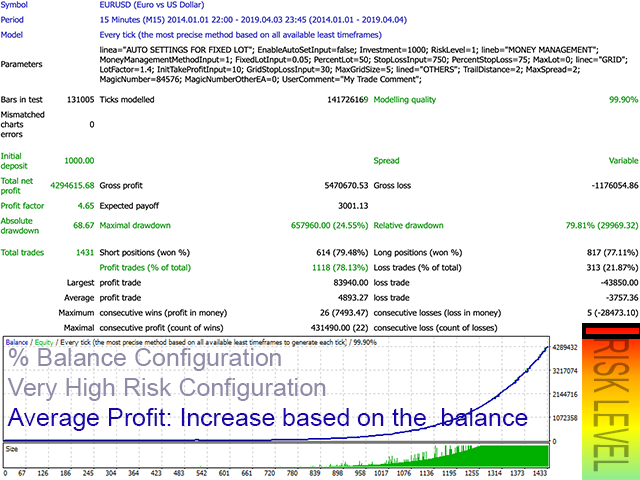Click profit trades value 1118 (78.13%)
The image size is (640, 480).
coord(340,268)
